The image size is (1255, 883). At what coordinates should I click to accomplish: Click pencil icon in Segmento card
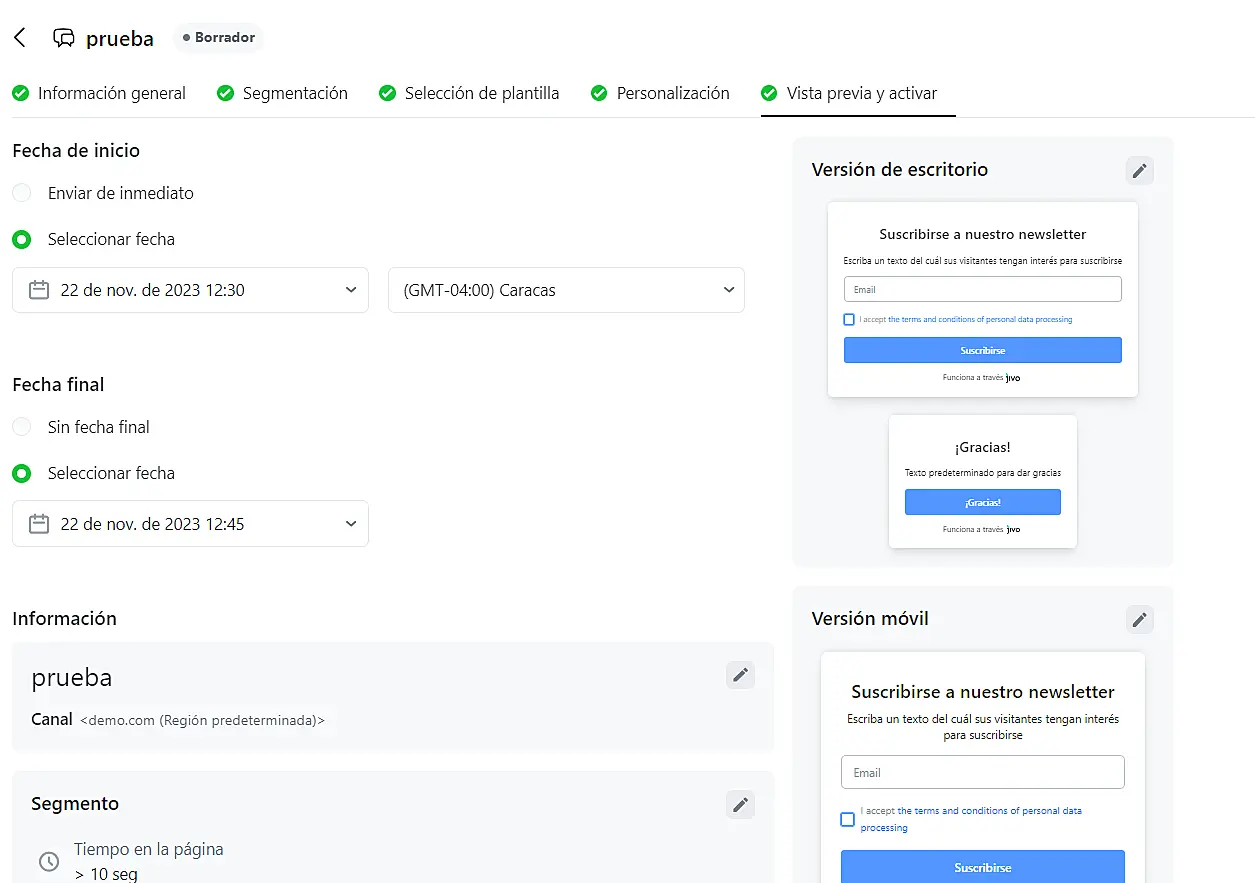click(x=740, y=805)
